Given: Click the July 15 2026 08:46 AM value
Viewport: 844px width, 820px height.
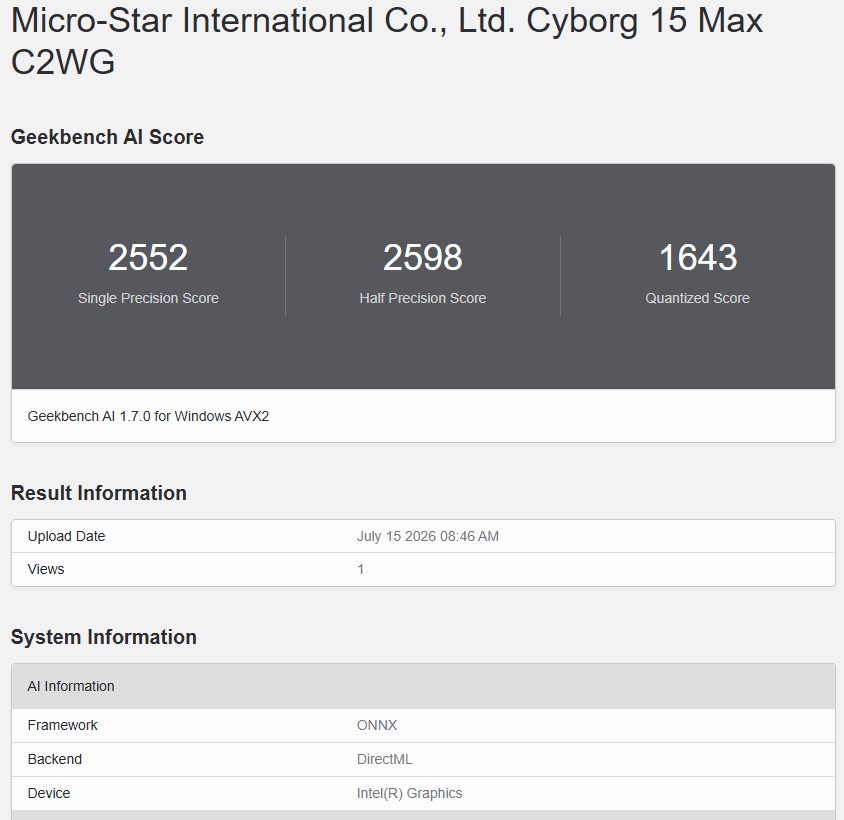Looking at the screenshot, I should (427, 536).
